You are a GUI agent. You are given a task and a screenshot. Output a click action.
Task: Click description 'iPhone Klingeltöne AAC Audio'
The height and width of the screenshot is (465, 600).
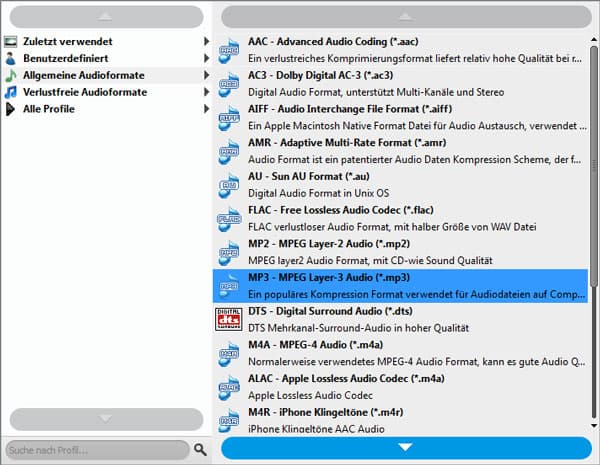coord(316,429)
